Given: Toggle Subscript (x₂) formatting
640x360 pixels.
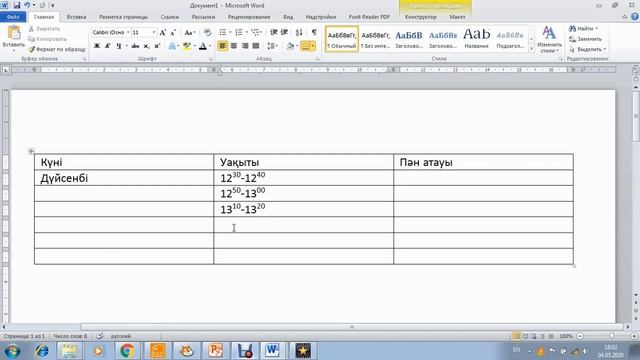Looking at the screenshot, I should click(146, 46).
